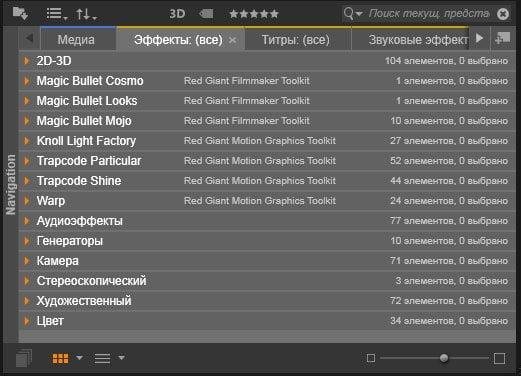Select the Trapcode Particular title
Image resolution: width=521 pixels, height=376 pixels.
[x=89, y=161]
